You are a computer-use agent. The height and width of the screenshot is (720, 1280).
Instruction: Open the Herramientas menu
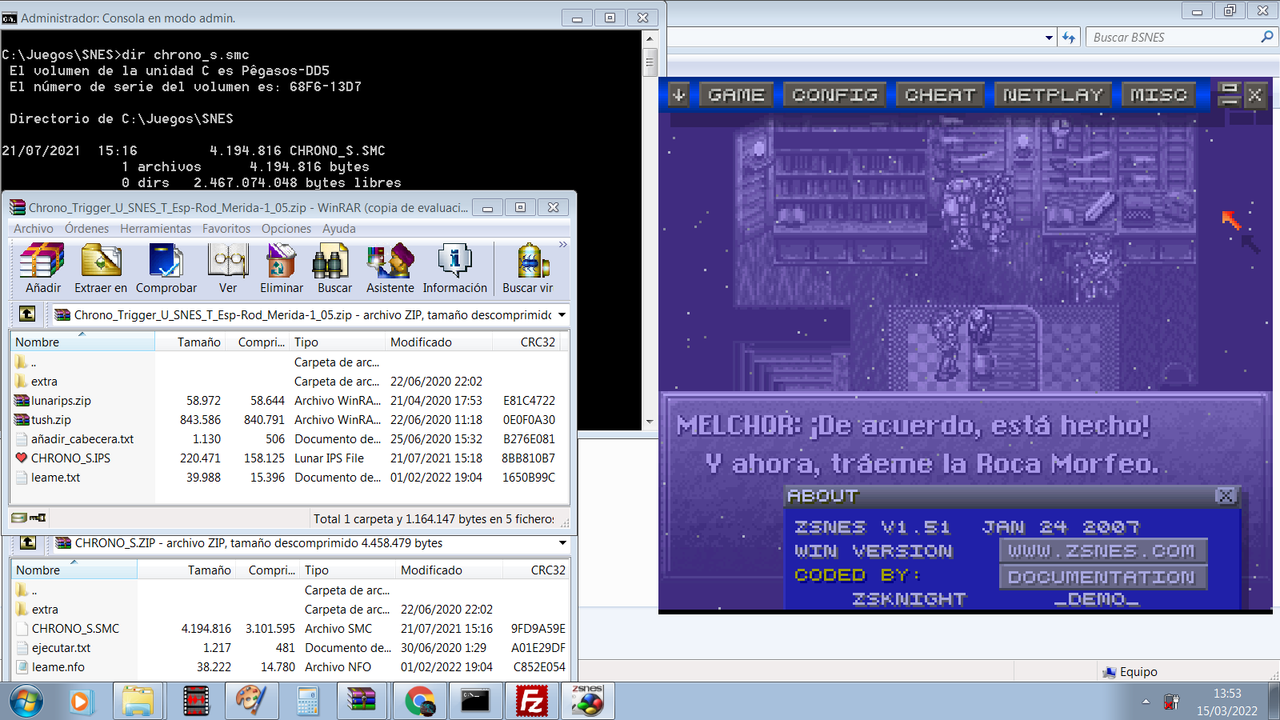155,229
